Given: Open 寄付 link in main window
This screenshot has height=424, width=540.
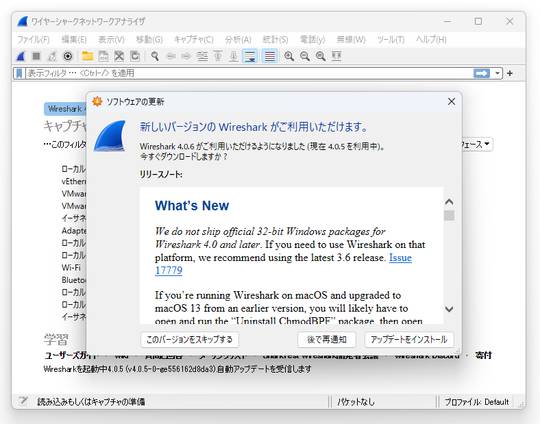Looking at the screenshot, I should pos(483,355).
